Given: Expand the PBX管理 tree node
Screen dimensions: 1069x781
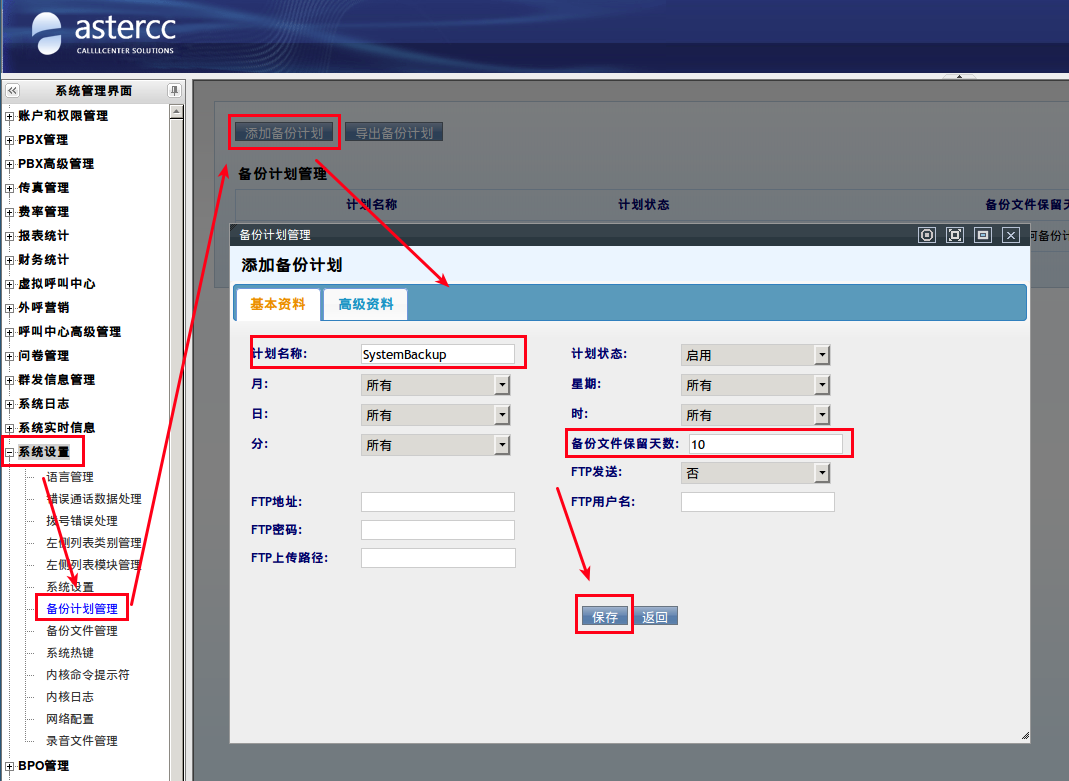Looking at the screenshot, I should [10, 140].
